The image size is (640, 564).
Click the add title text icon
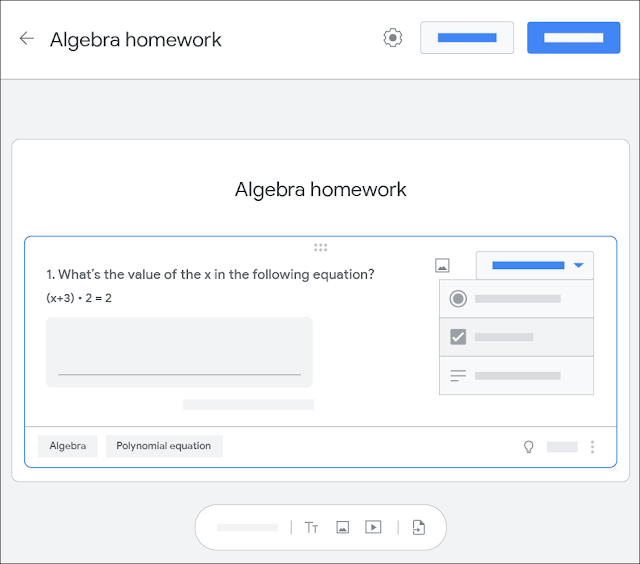tap(311, 527)
